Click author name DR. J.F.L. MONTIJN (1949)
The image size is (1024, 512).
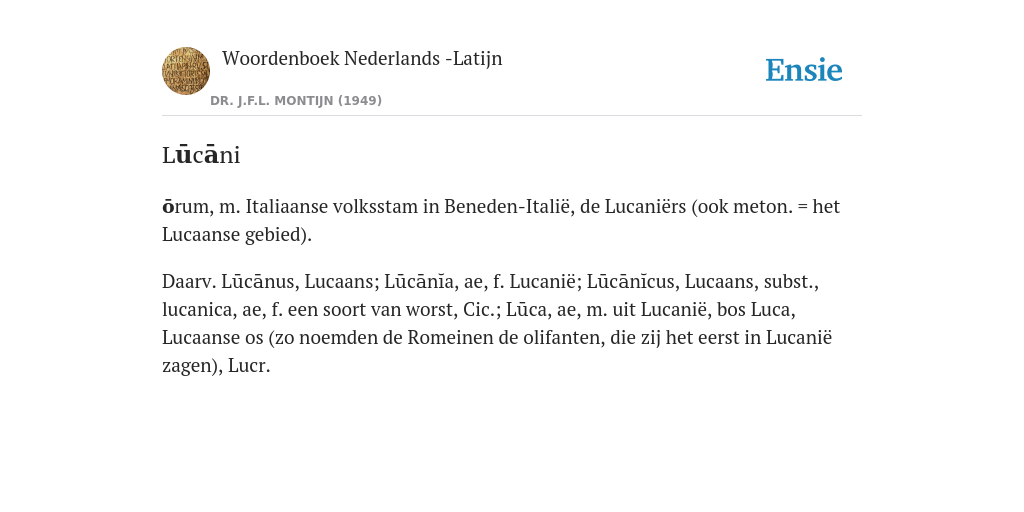point(296,101)
